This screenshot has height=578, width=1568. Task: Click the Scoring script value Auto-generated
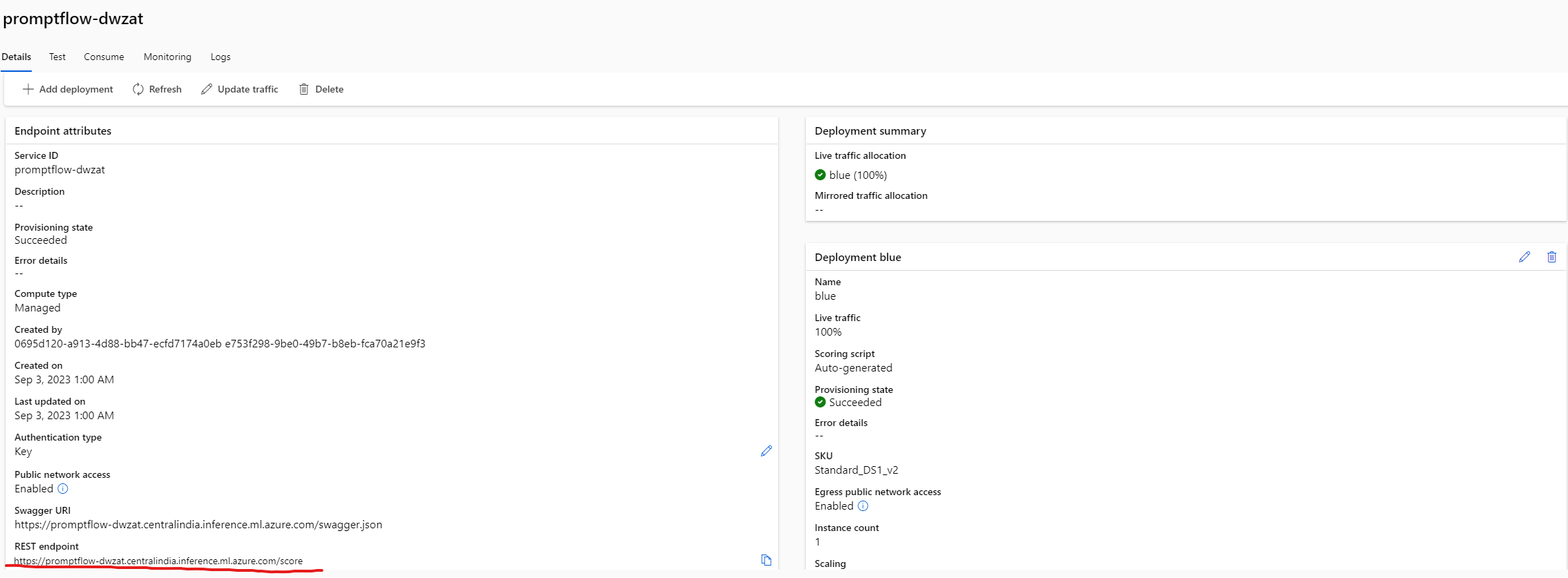pos(853,368)
